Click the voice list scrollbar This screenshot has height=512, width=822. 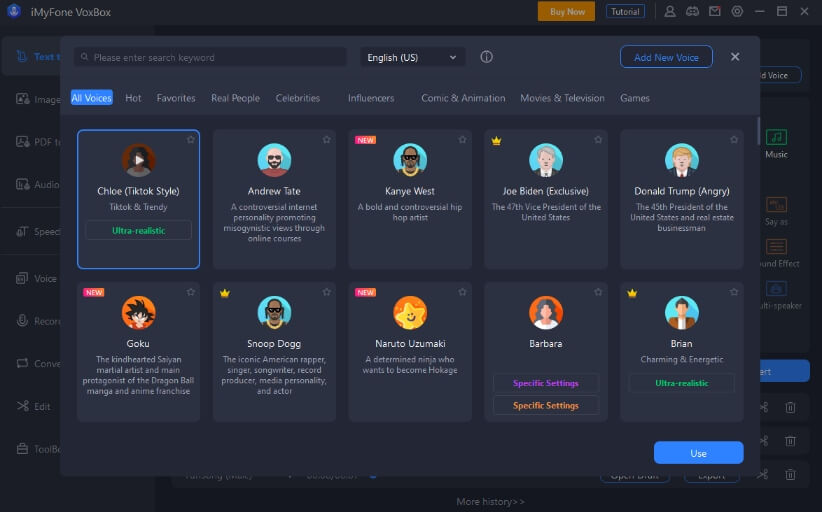point(758,131)
